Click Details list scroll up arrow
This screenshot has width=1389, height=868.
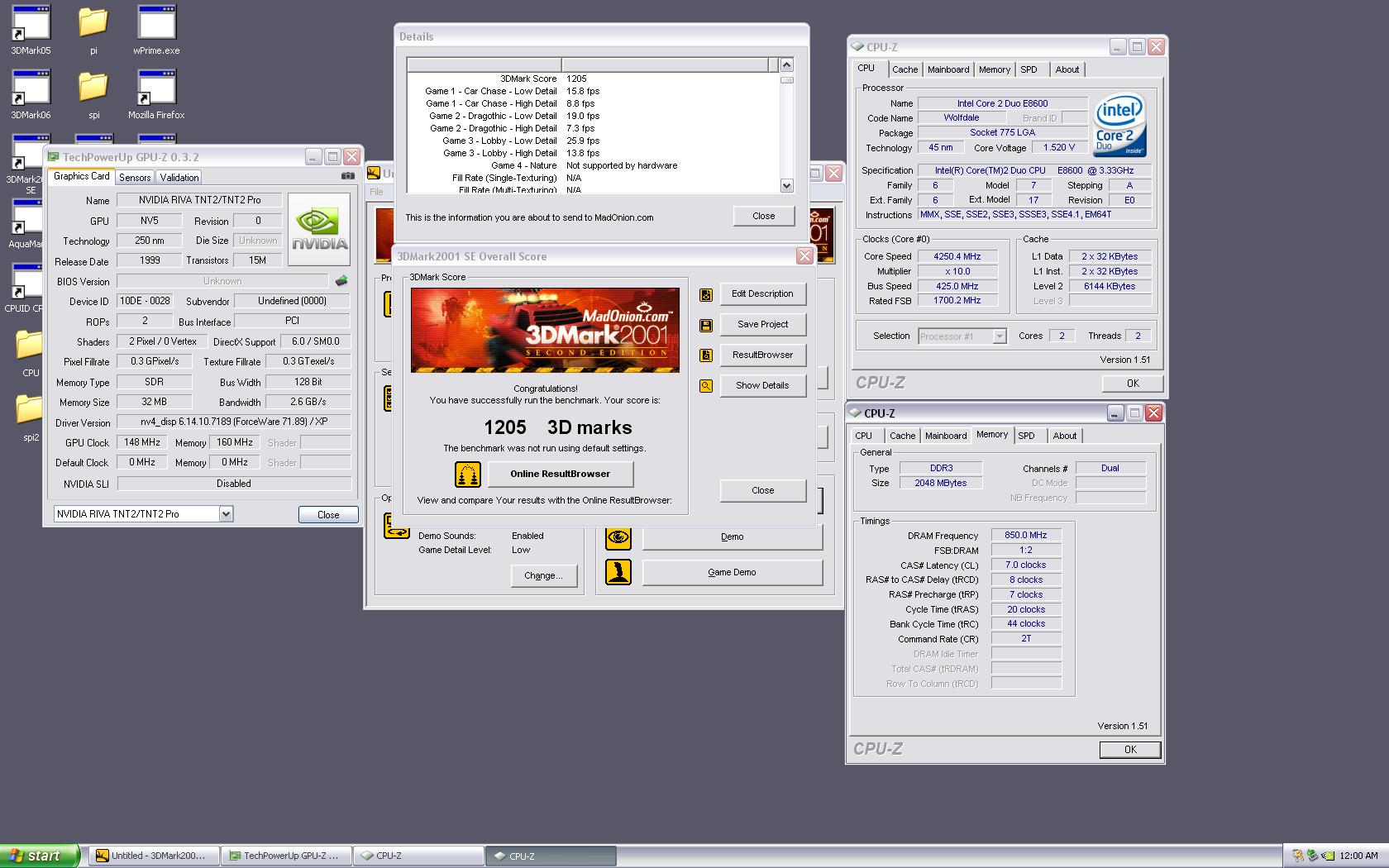(787, 64)
